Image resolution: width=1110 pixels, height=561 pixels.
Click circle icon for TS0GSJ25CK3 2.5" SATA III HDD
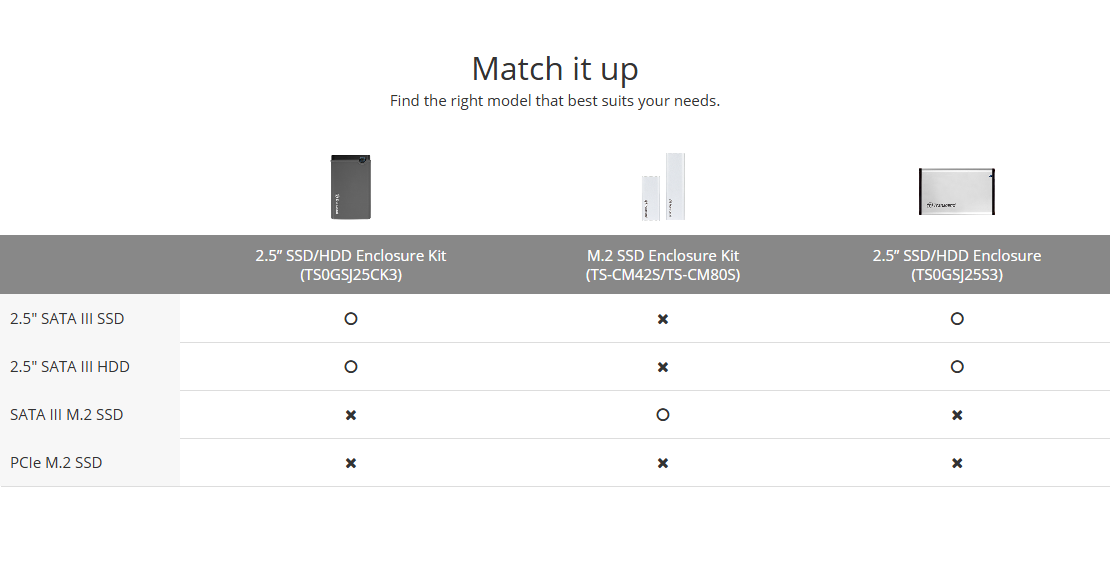(x=350, y=367)
